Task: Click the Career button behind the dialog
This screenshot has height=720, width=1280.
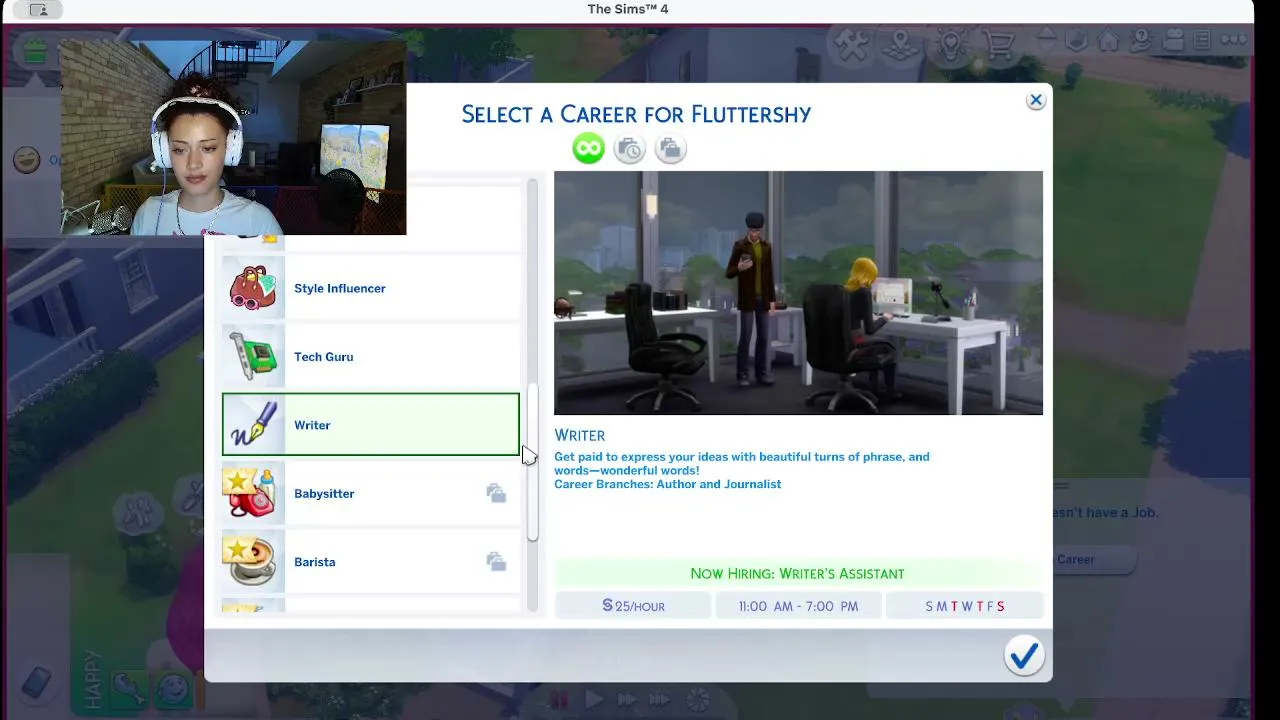Action: 1092,560
